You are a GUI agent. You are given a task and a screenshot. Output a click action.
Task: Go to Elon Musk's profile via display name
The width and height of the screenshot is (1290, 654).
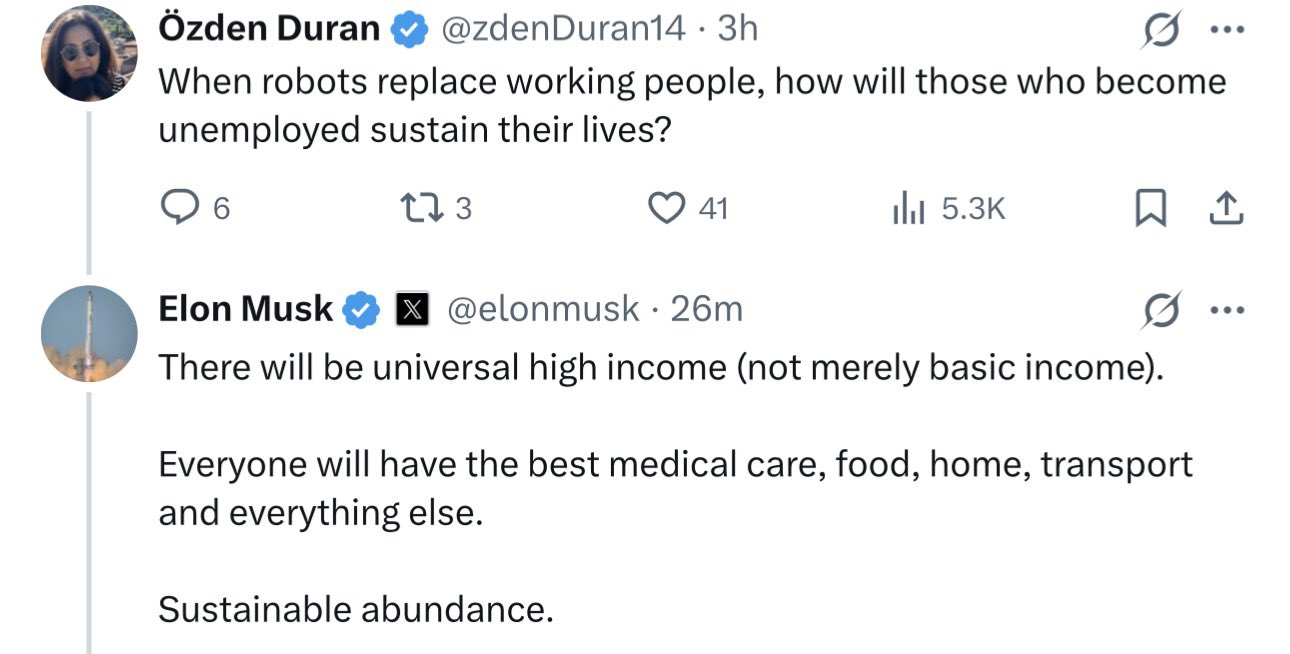(245, 310)
